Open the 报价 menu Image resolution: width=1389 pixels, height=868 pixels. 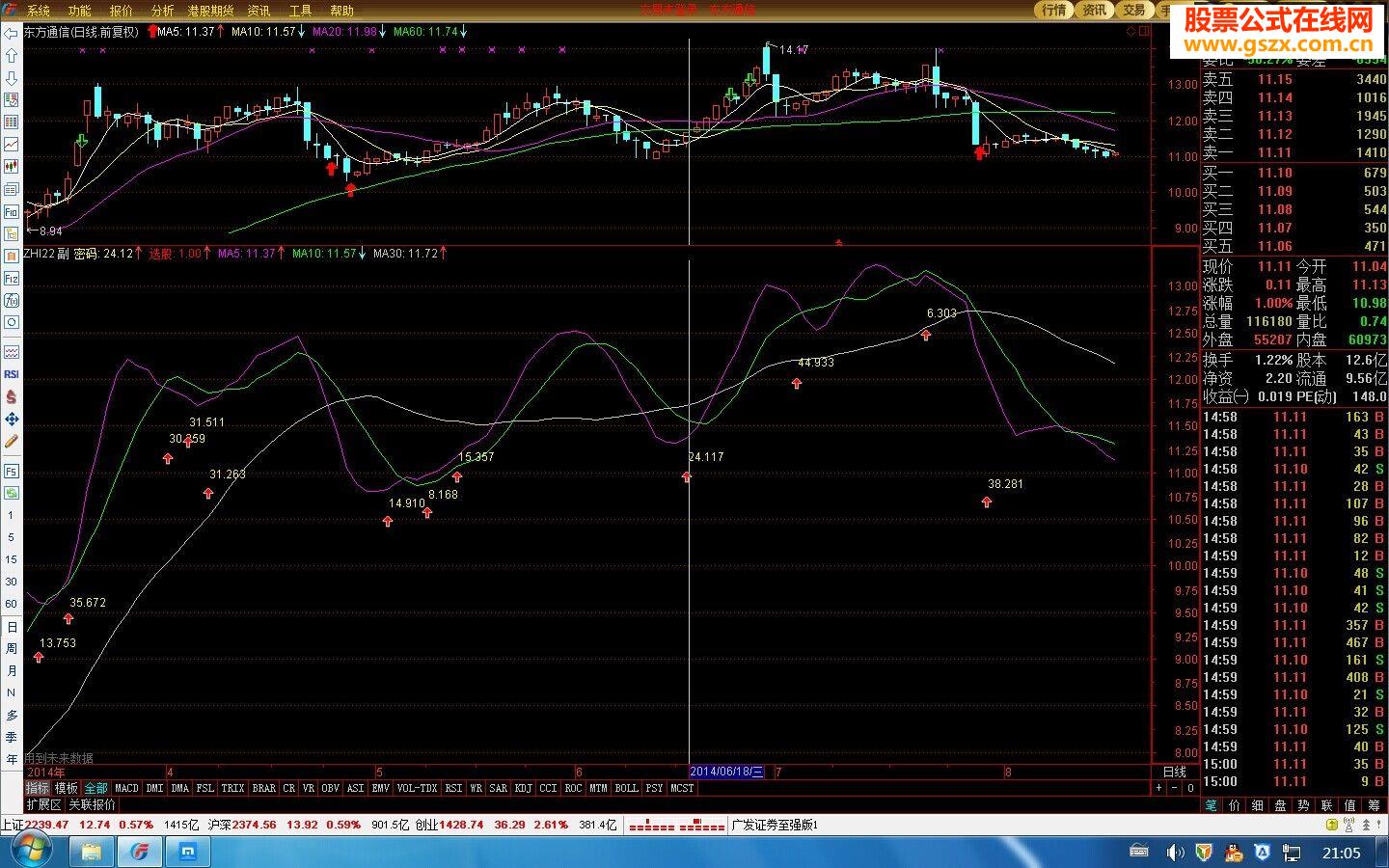point(122,11)
